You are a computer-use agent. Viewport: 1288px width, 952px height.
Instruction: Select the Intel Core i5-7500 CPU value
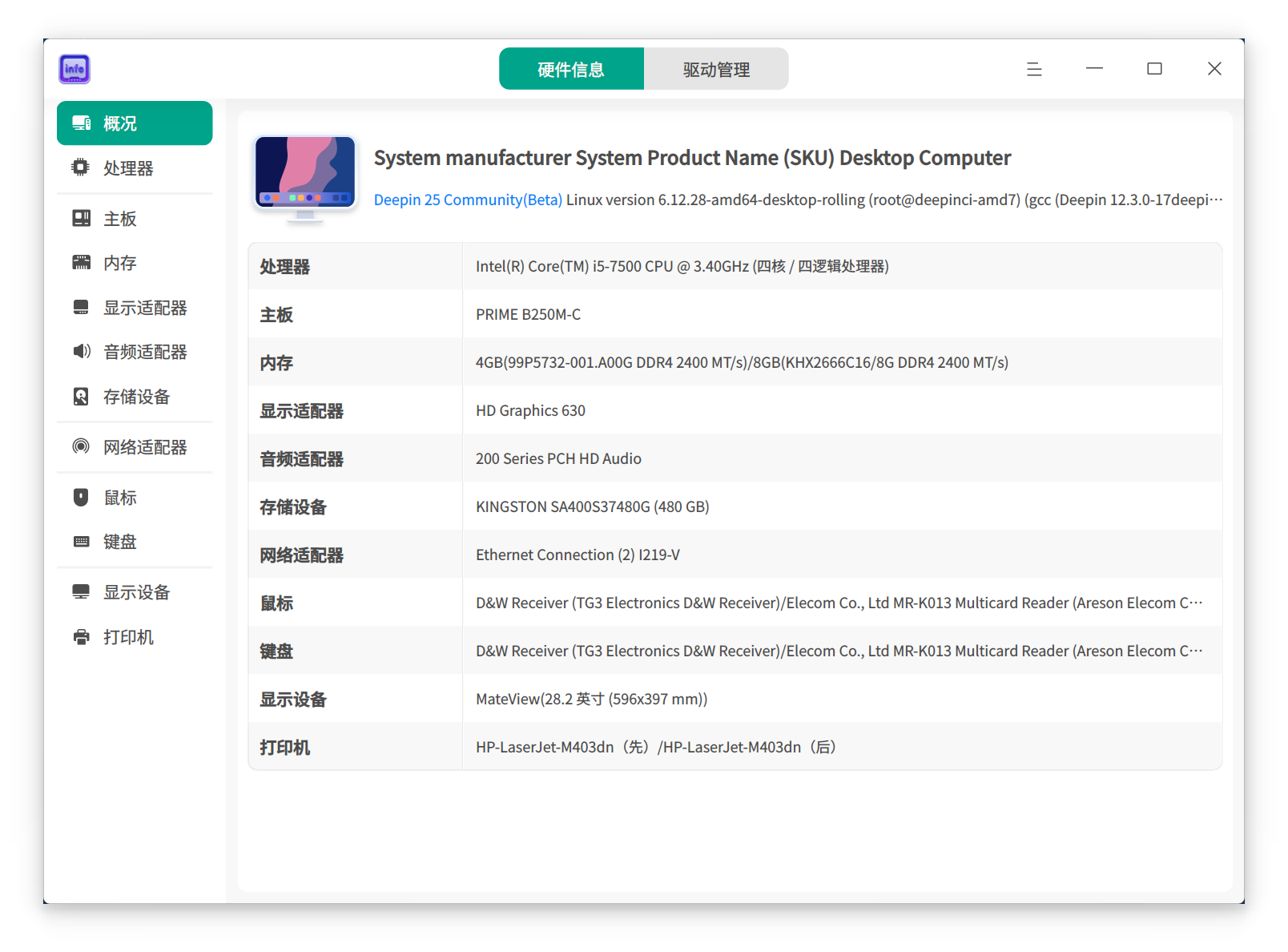[x=682, y=266]
